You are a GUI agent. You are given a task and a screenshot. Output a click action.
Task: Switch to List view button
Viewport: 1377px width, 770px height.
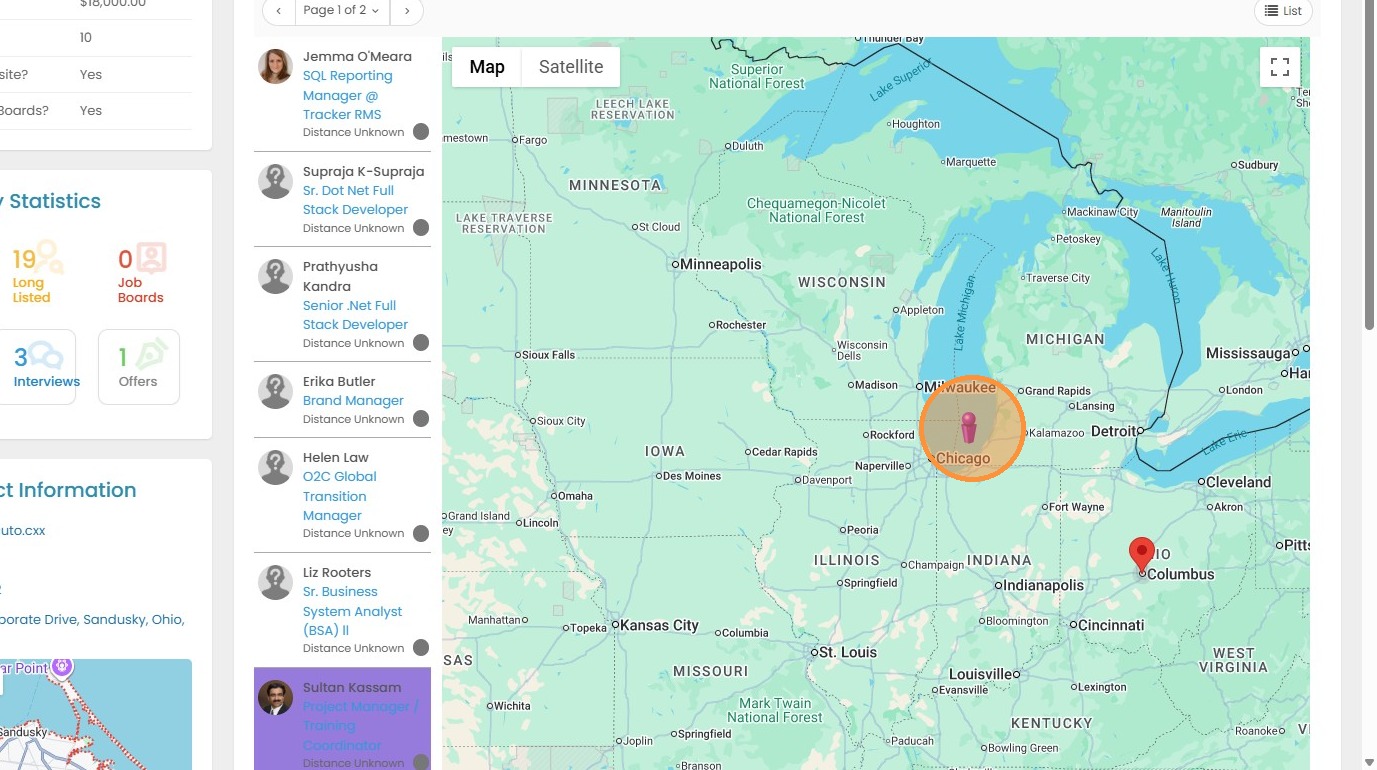(x=1283, y=10)
